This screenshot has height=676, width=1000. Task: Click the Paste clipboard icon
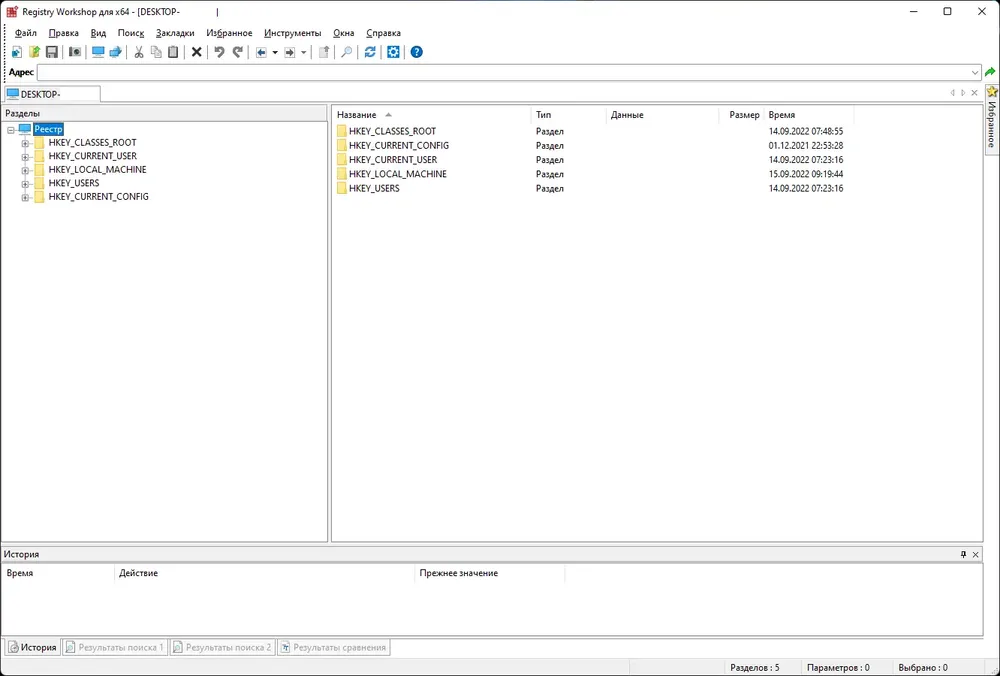coord(173,52)
